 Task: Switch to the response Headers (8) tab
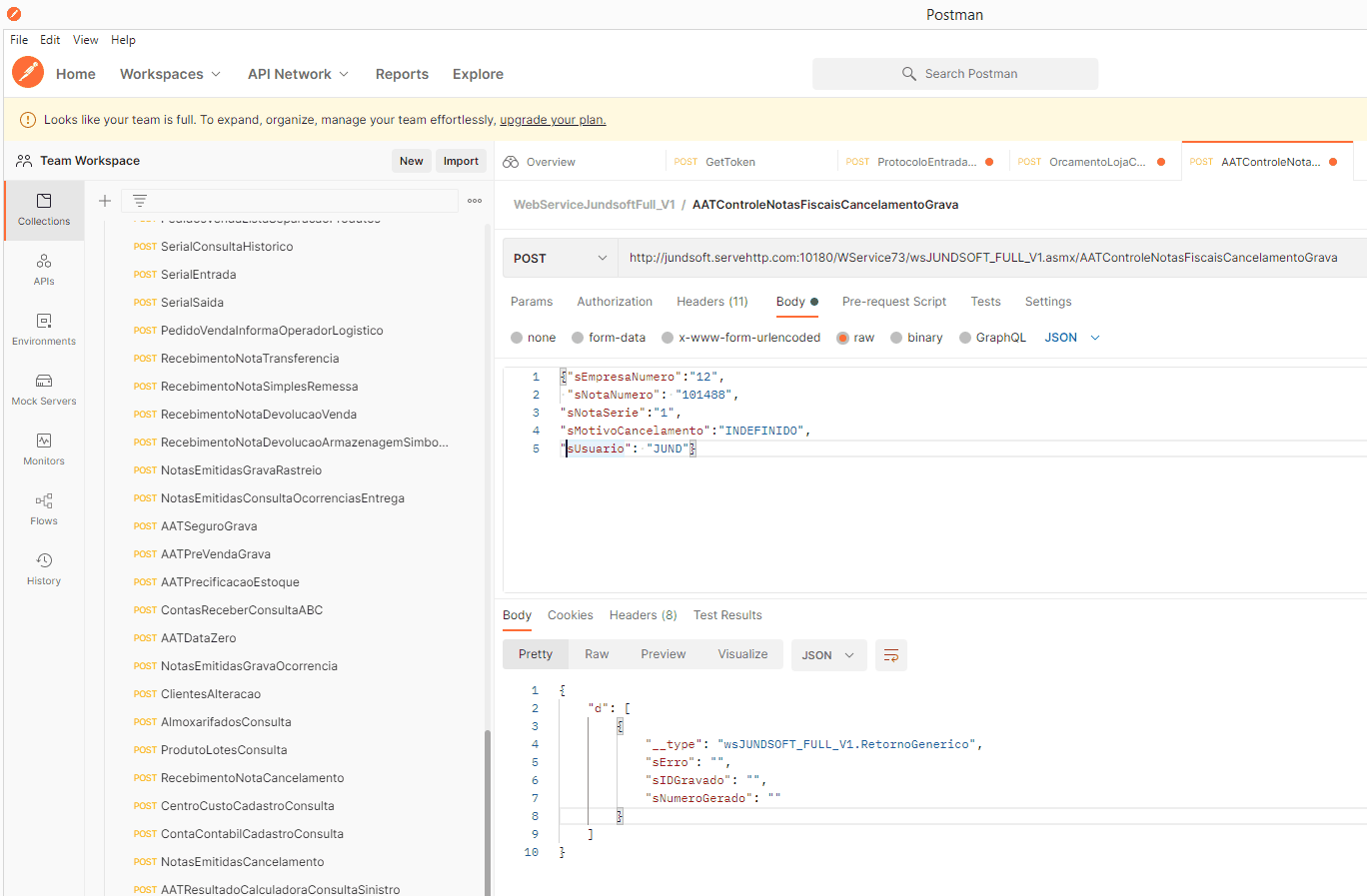(x=644, y=615)
